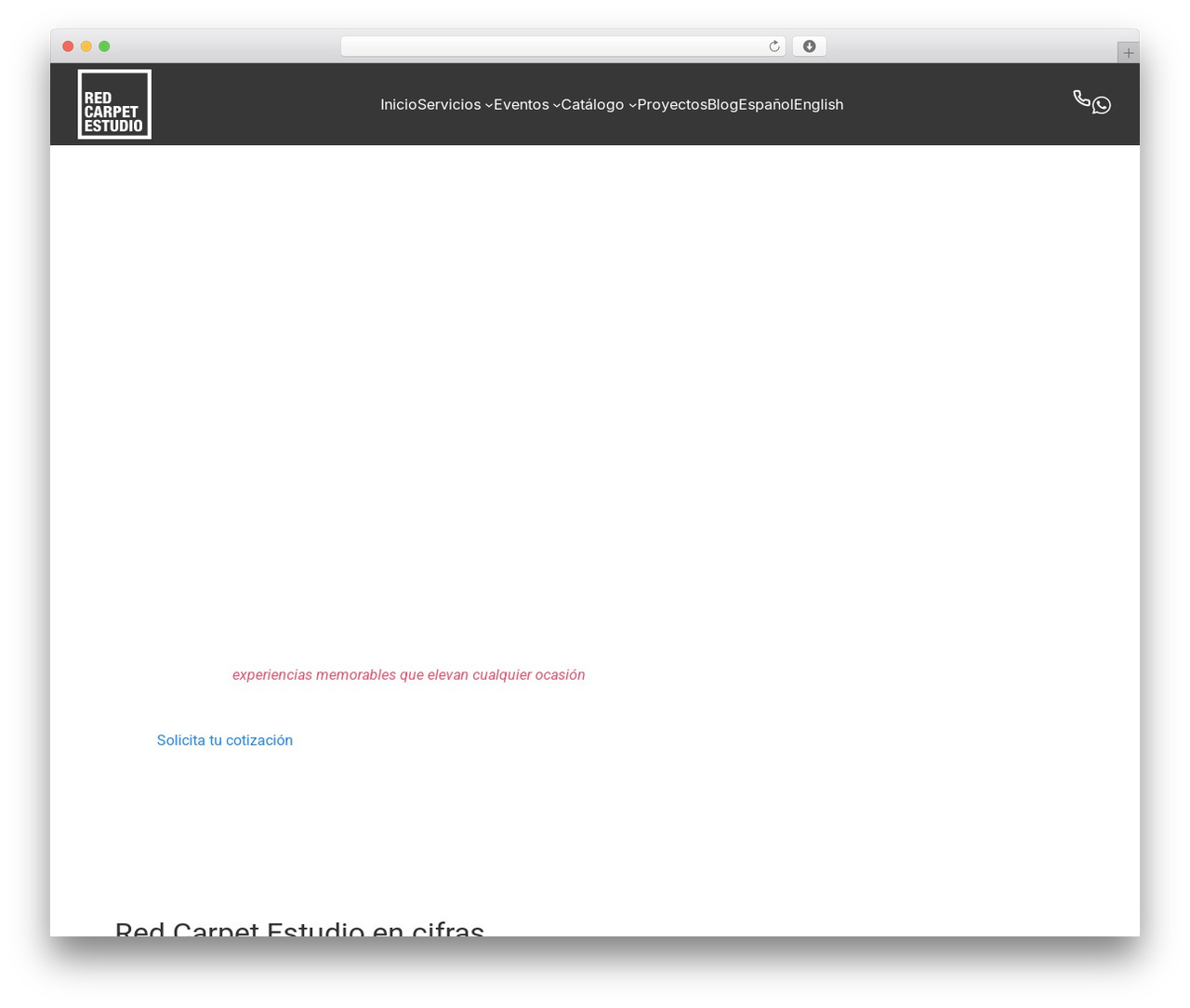
Task: Open the WhatsApp chat icon
Action: pos(1102,105)
